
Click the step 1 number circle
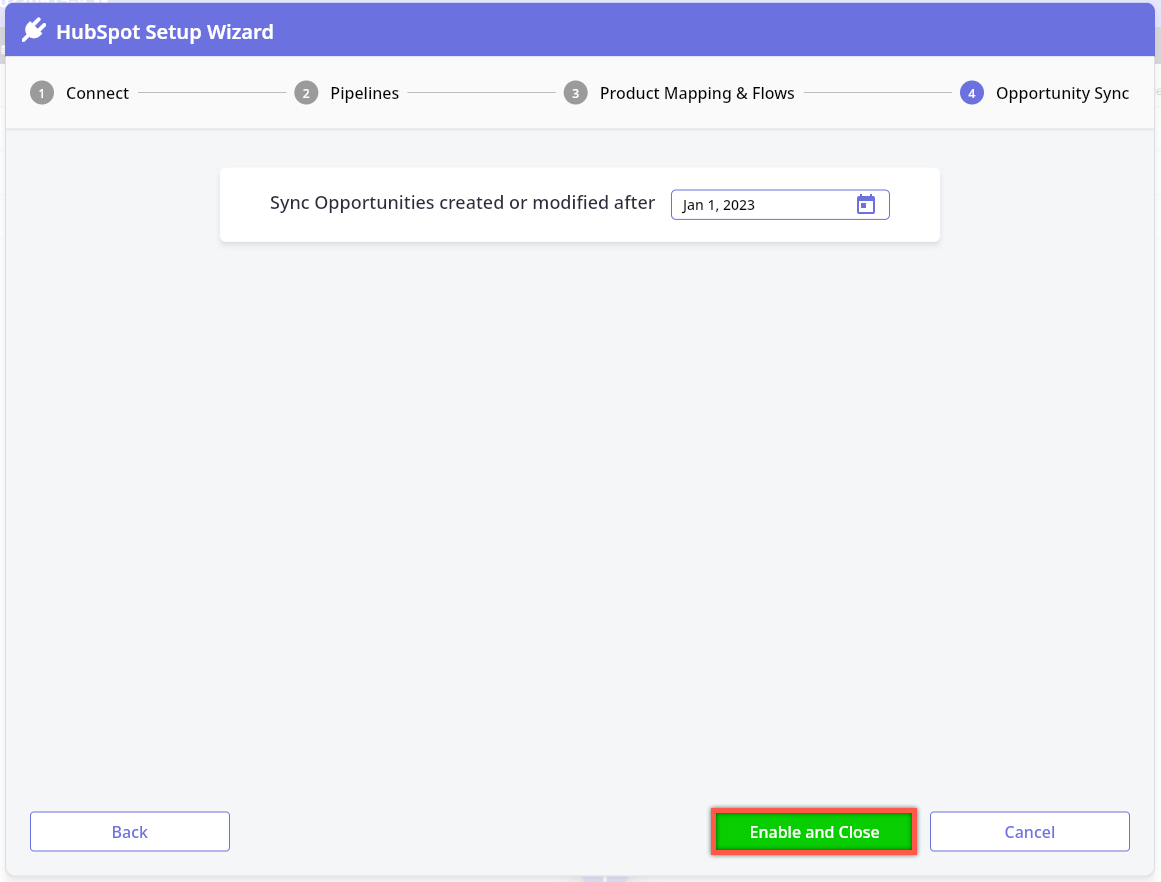41,93
